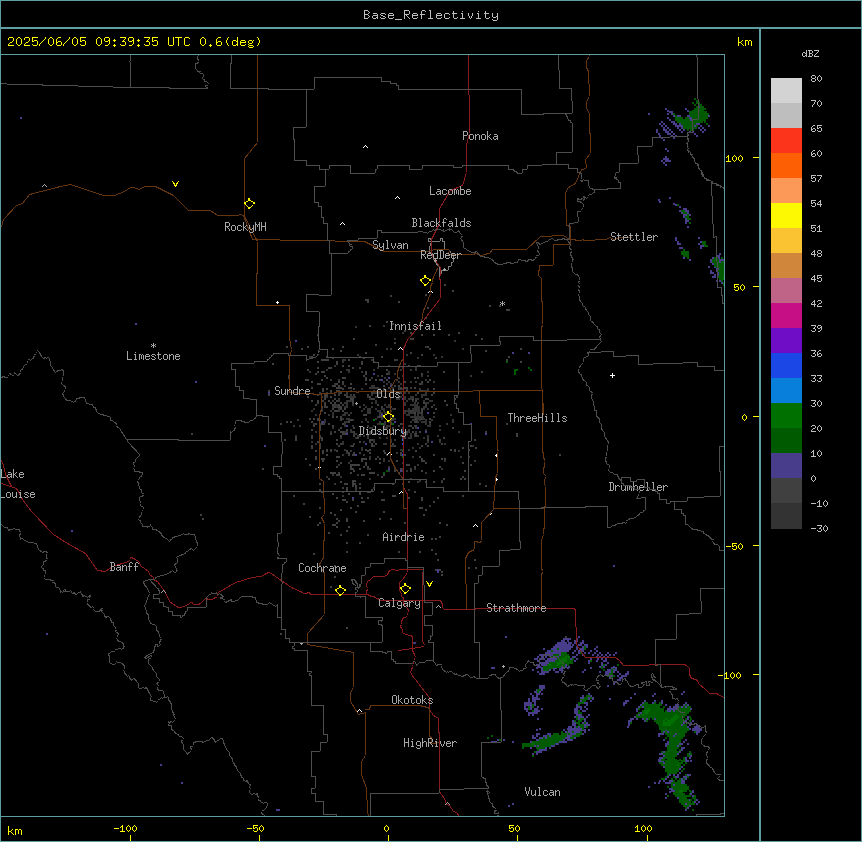The image size is (862, 842).
Task: Click the Stettler label
Action: pos(633,237)
